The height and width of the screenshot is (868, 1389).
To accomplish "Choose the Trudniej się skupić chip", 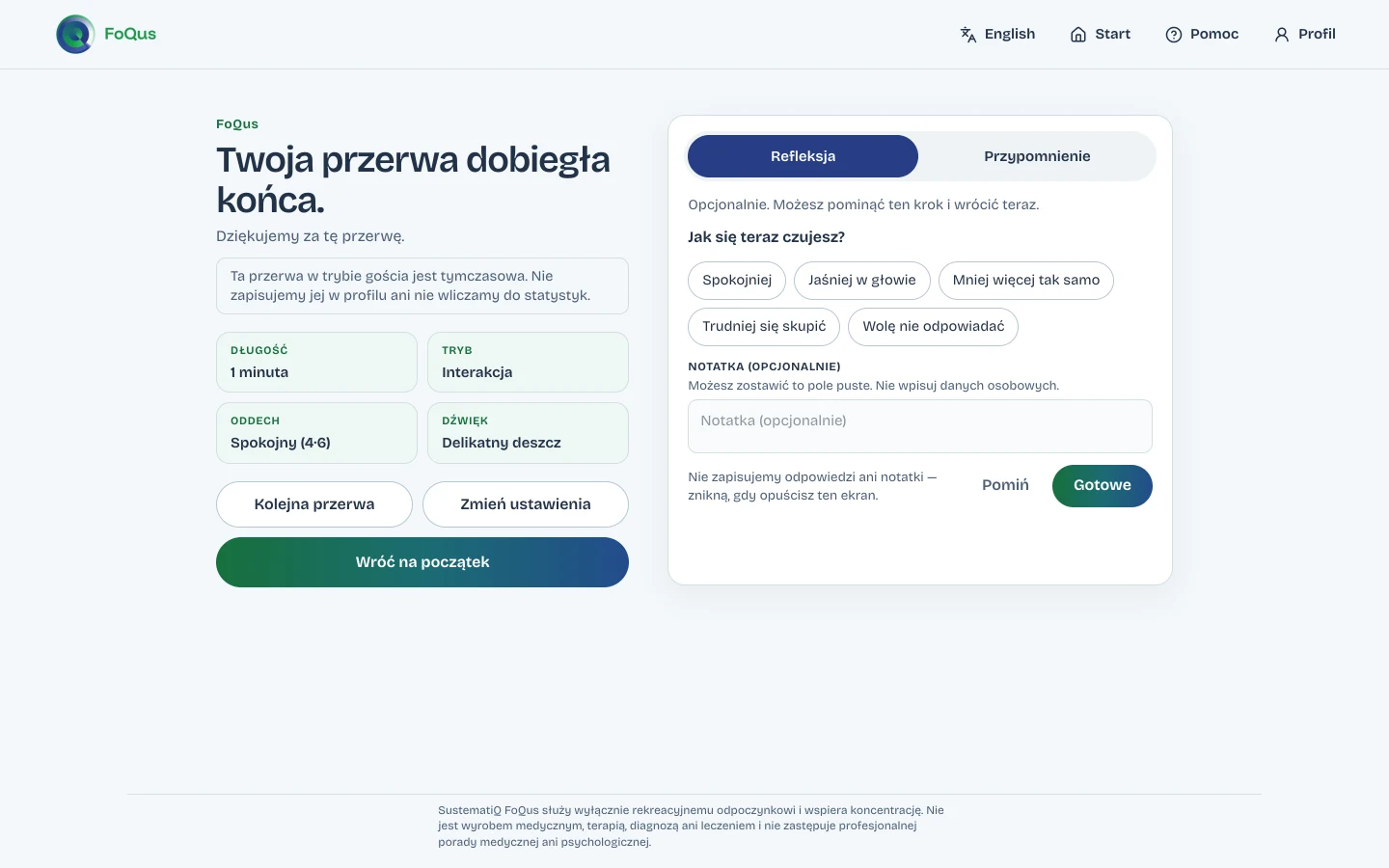I will 764,327.
